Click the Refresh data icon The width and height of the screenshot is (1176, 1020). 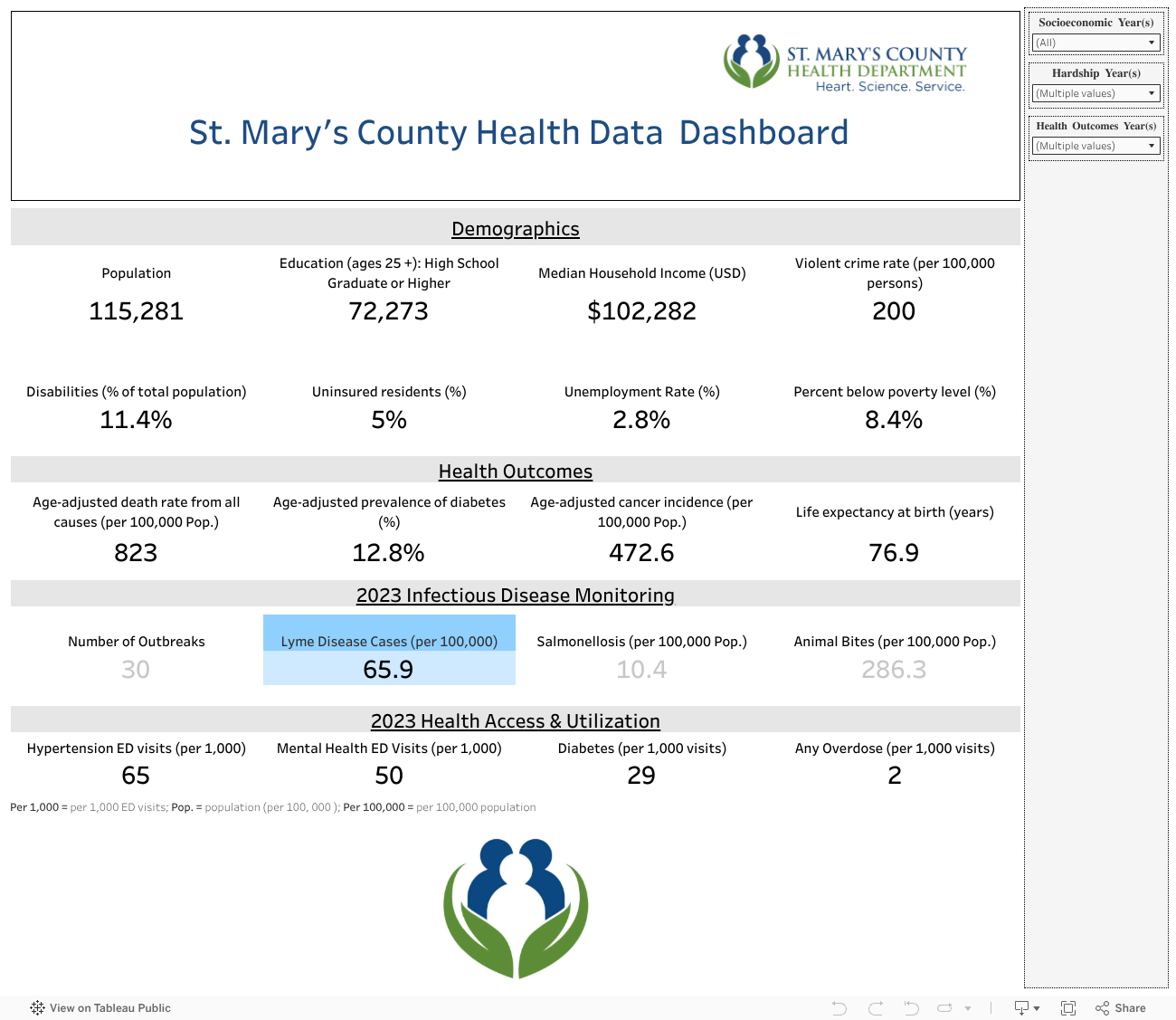pos(945,1008)
